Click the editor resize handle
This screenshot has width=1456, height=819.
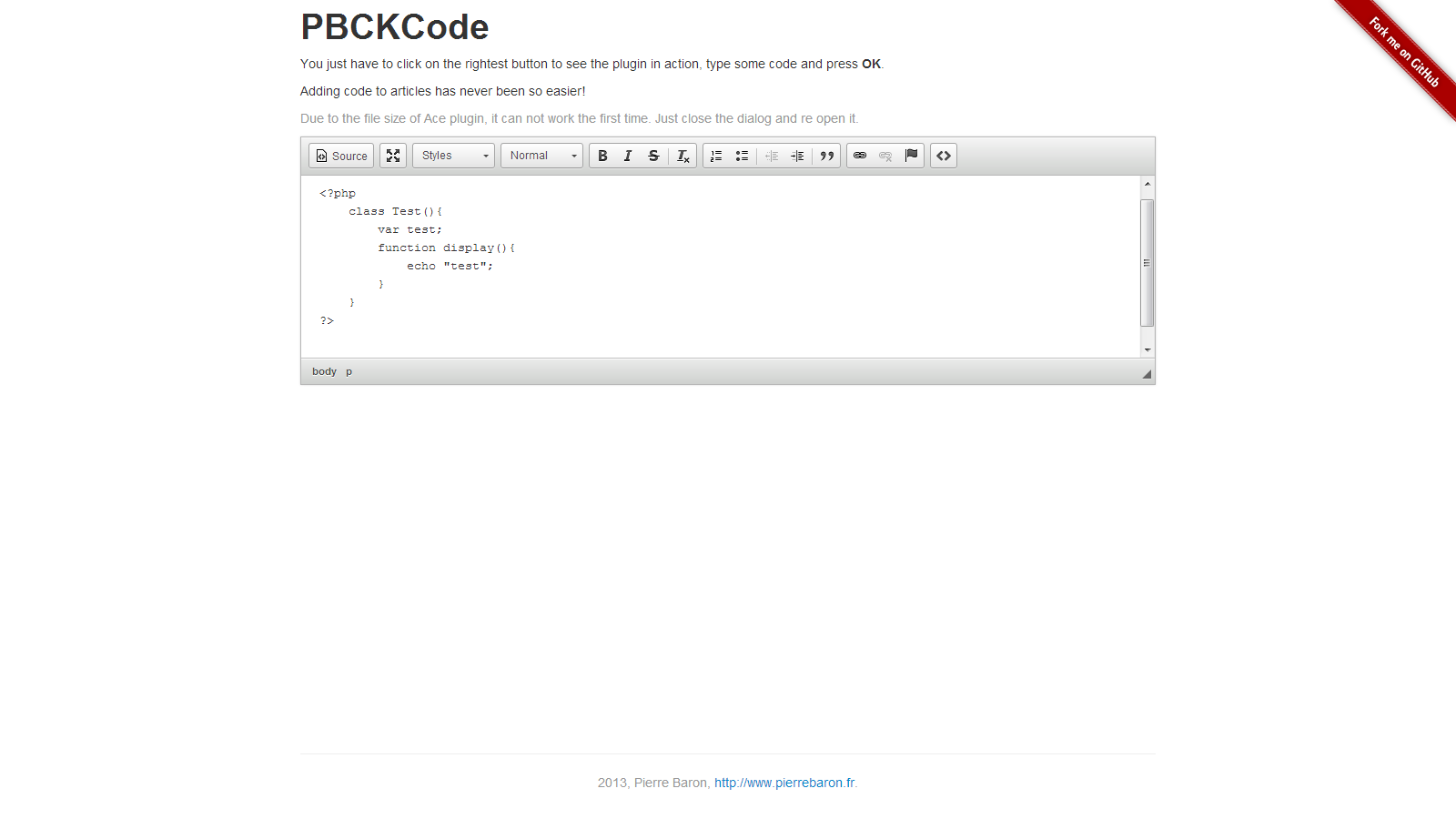click(x=1147, y=374)
